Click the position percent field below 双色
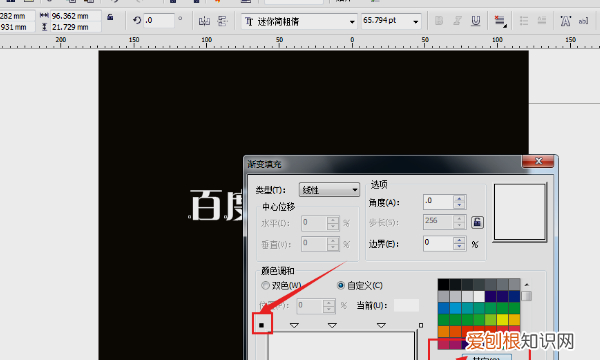 point(310,306)
